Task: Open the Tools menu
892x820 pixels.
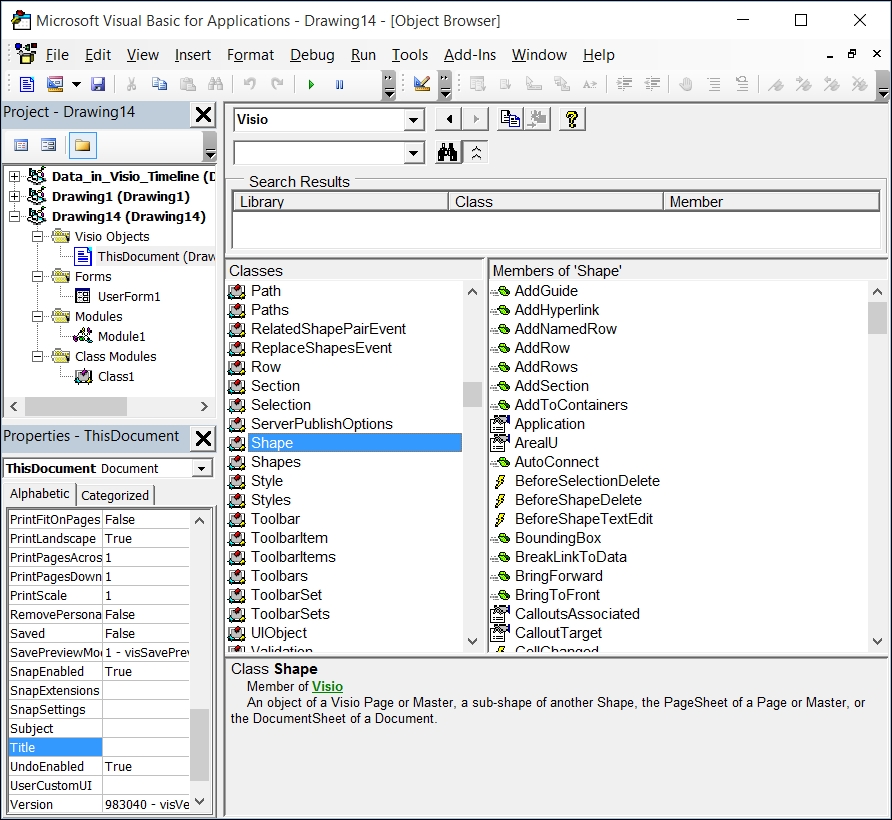Action: tap(410, 55)
